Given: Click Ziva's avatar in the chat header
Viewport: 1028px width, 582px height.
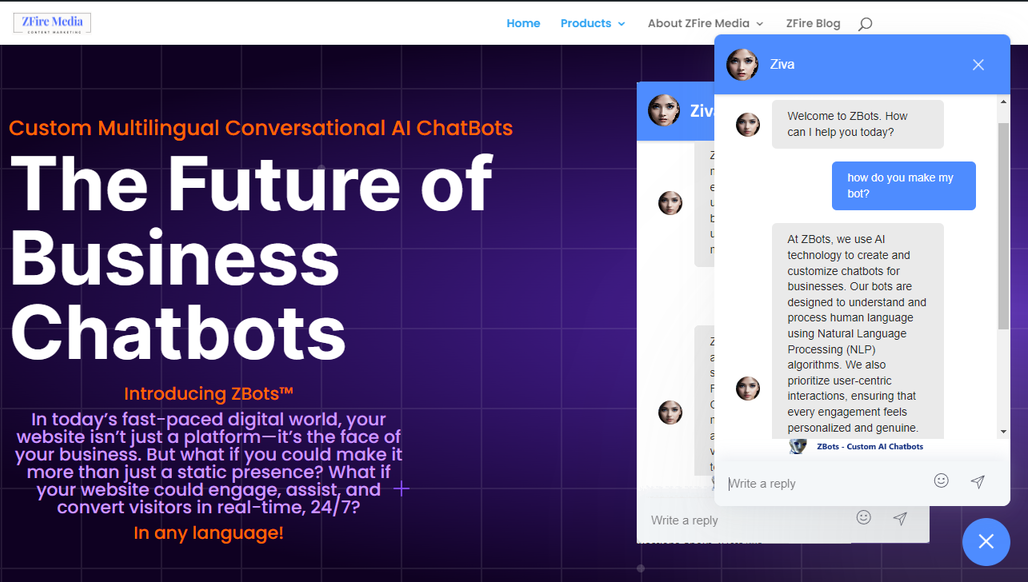Looking at the screenshot, I should point(742,64).
